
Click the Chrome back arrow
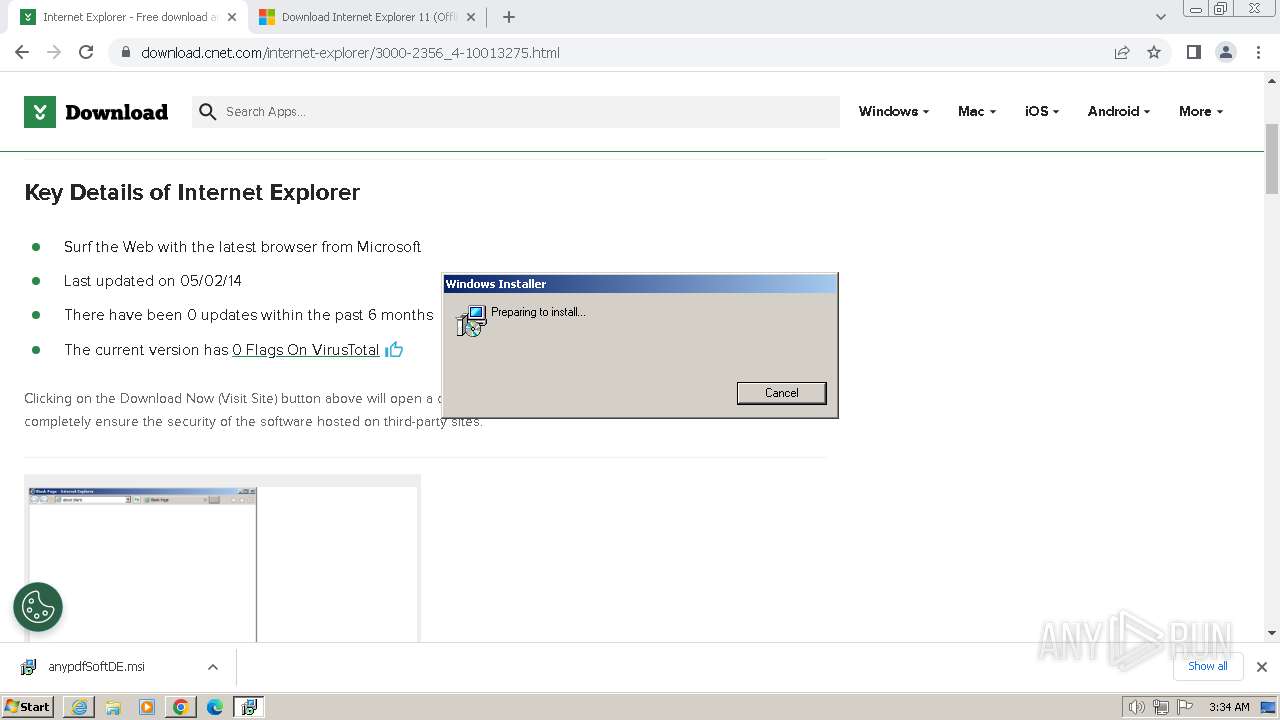click(22, 52)
